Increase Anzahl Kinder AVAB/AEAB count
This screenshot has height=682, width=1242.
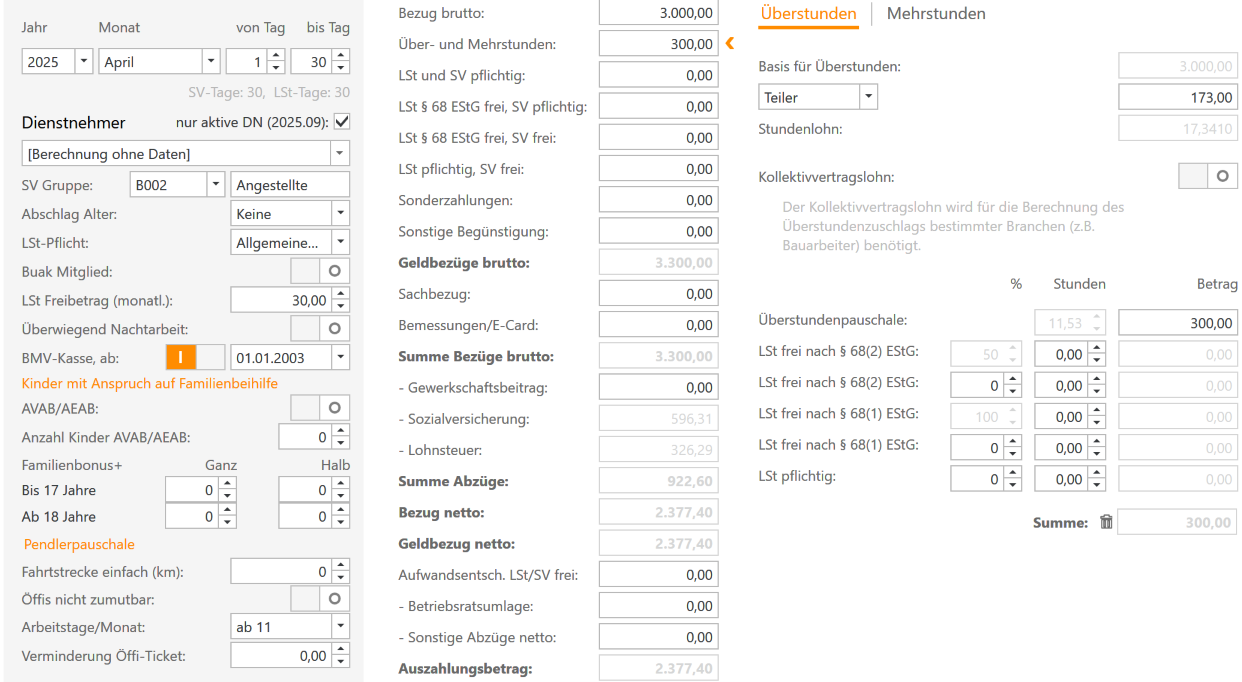(341, 431)
